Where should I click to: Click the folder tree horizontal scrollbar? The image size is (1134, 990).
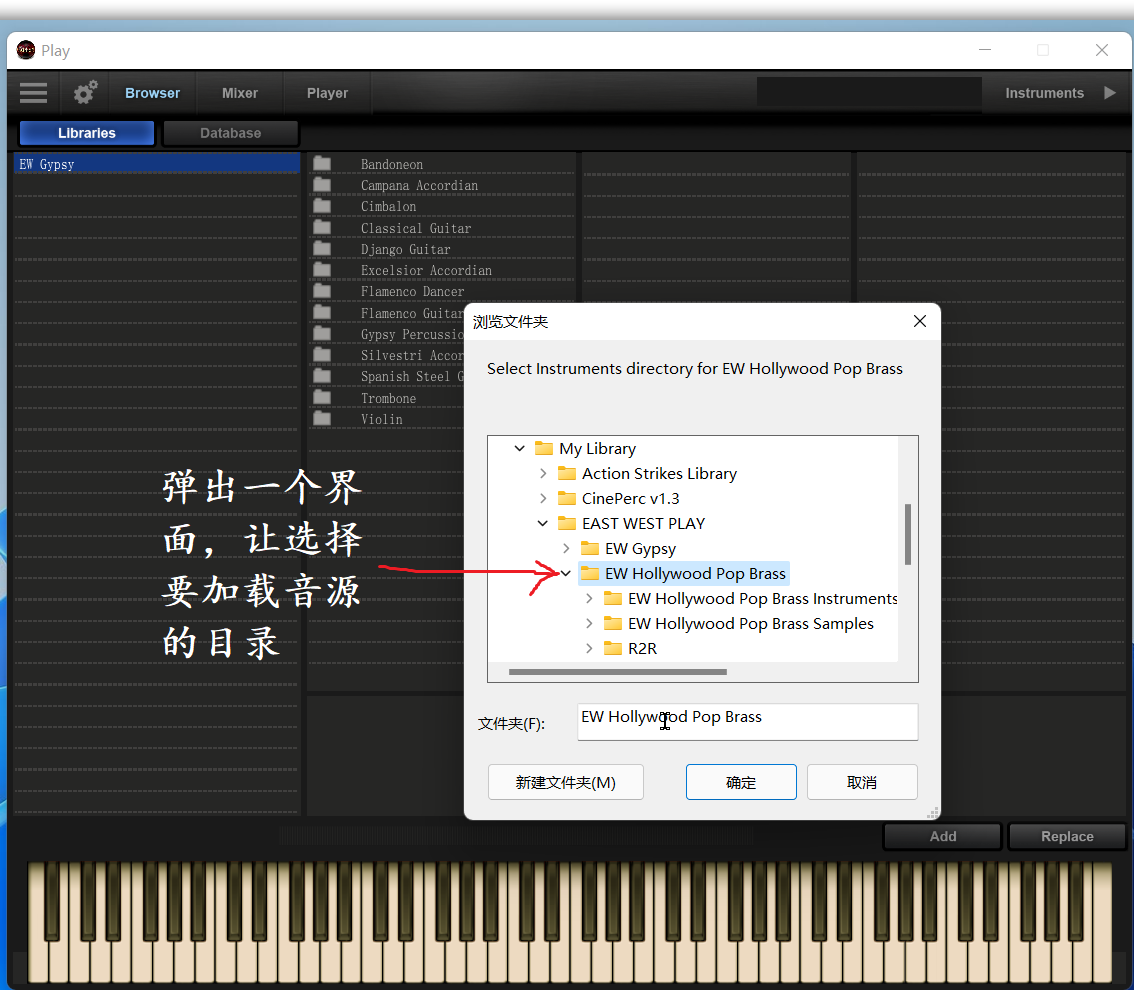(618, 672)
